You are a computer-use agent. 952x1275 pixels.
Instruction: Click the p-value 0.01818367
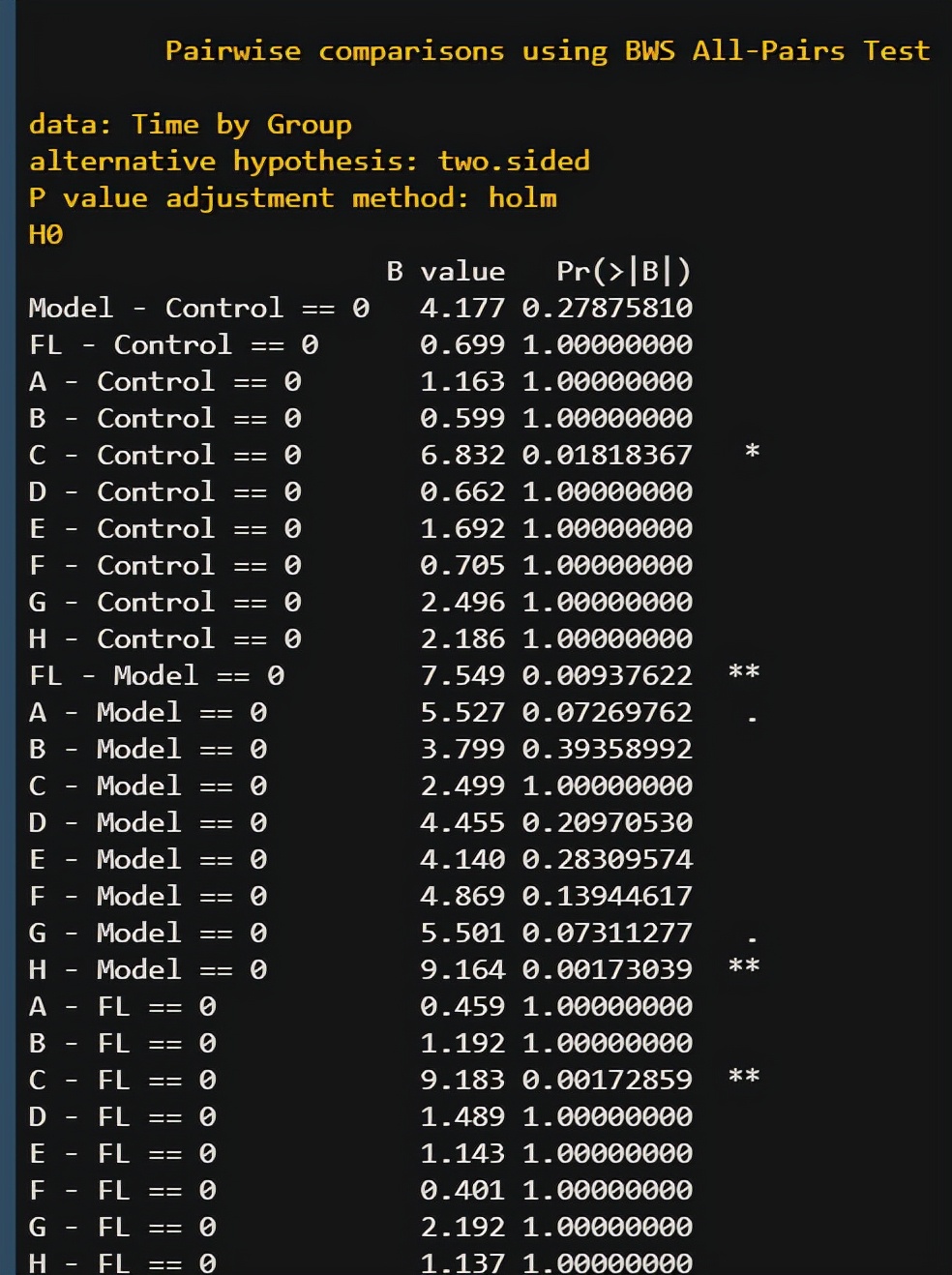[607, 456]
